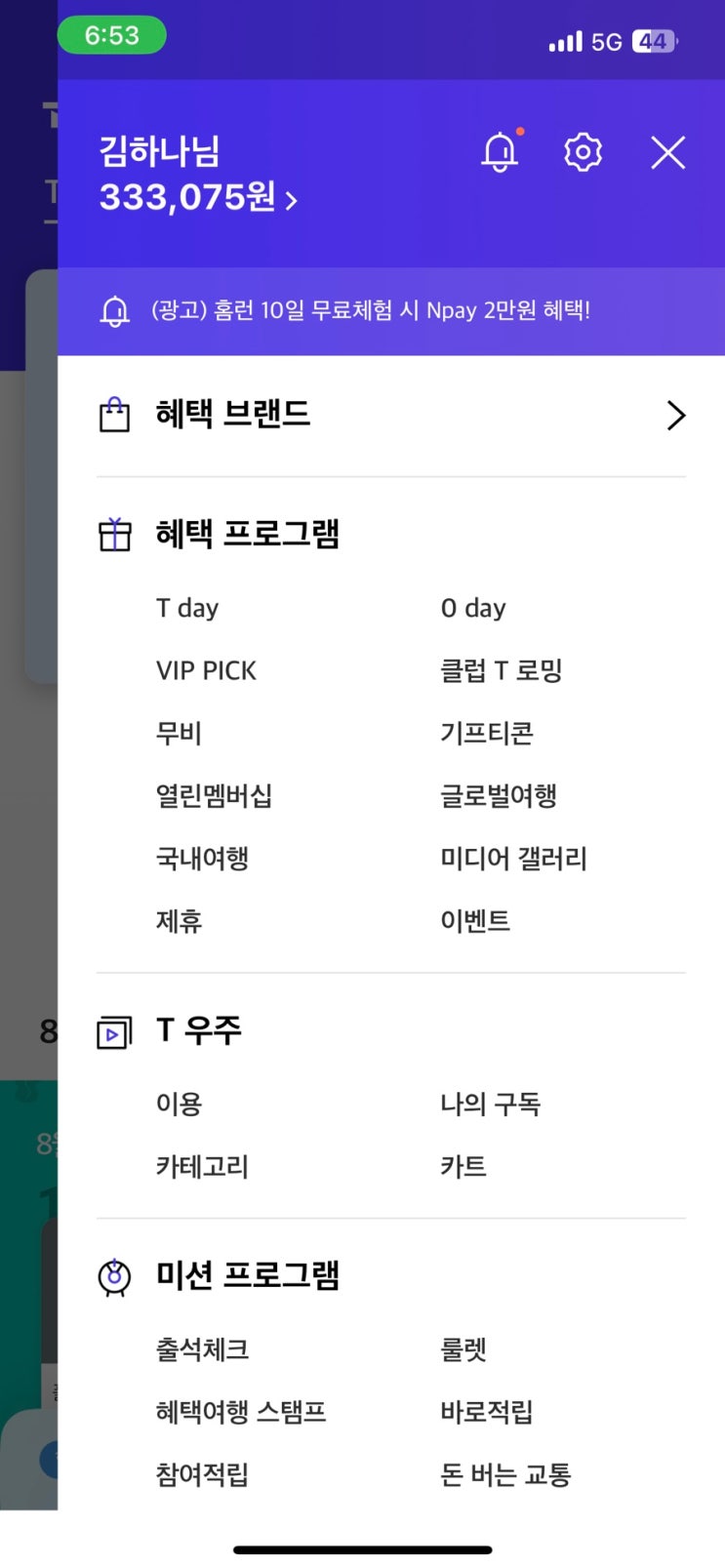
Task: Tap the battery indicator in status bar
Action: pyautogui.click(x=654, y=41)
